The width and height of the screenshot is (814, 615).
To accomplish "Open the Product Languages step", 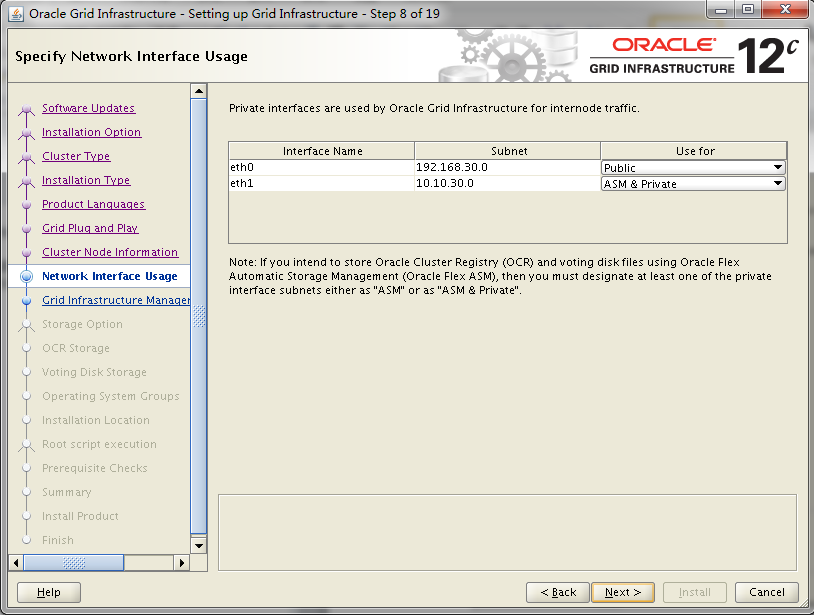I will tap(93, 204).
